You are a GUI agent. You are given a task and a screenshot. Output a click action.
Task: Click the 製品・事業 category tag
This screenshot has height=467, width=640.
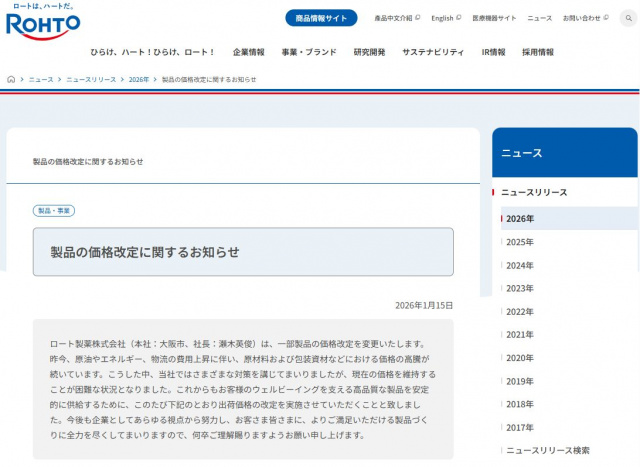pos(54,211)
